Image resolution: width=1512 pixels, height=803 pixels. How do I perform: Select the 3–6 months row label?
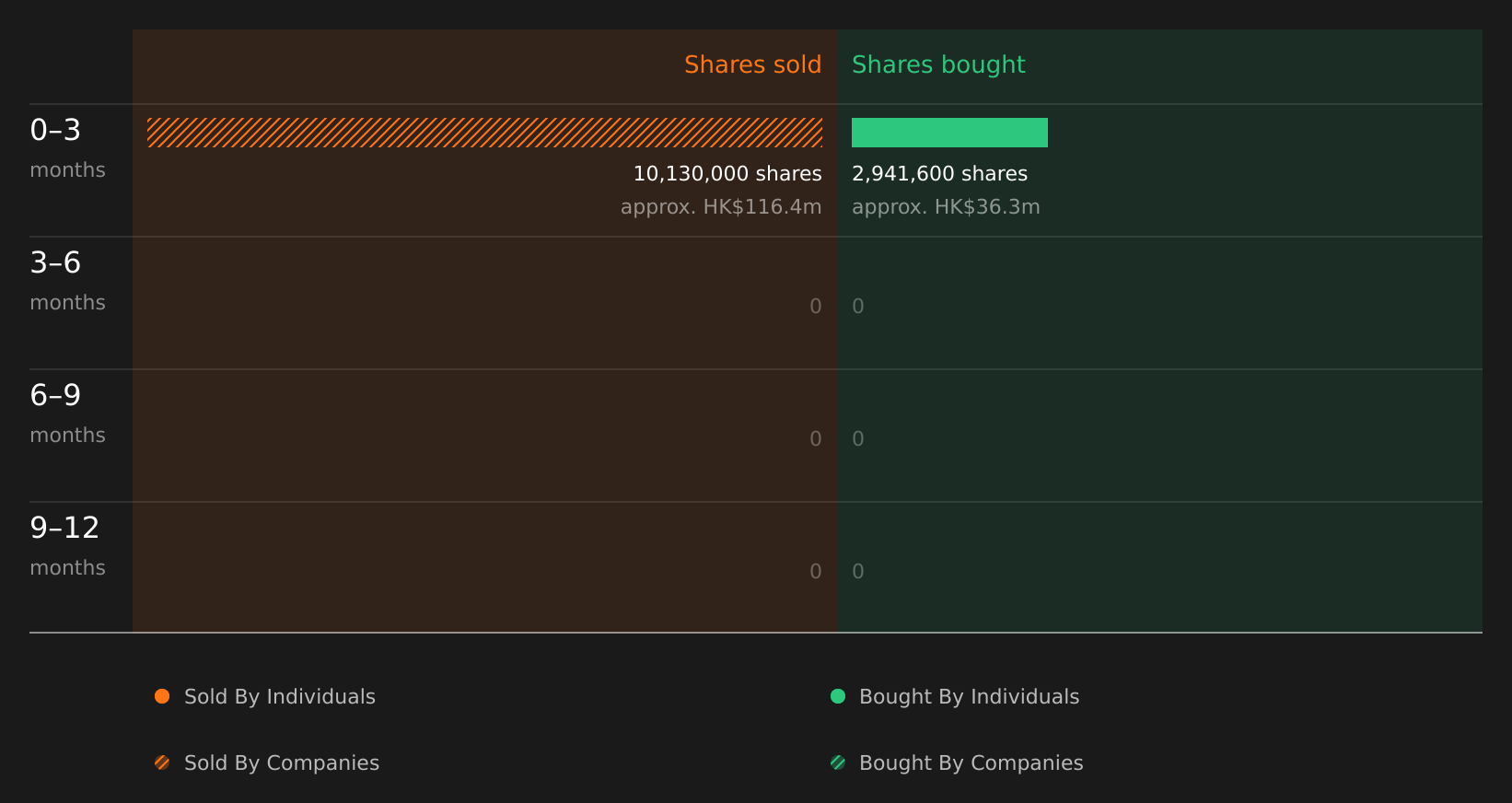(67, 281)
